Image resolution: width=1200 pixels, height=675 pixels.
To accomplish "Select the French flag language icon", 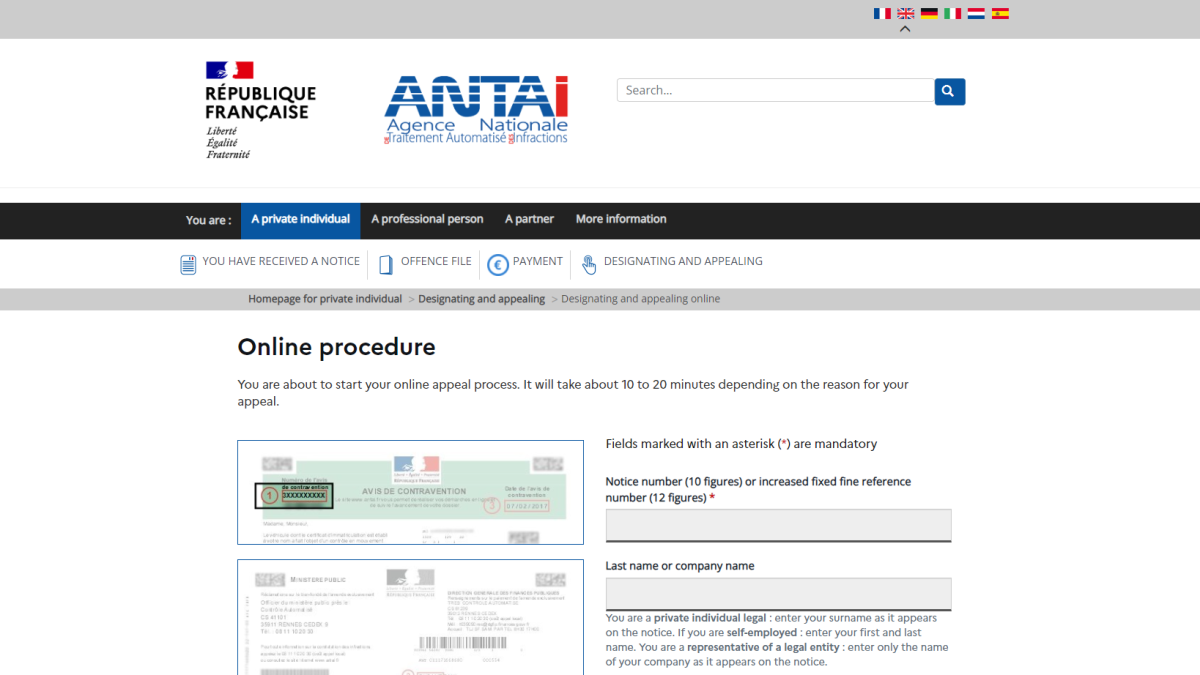I will tap(882, 13).
